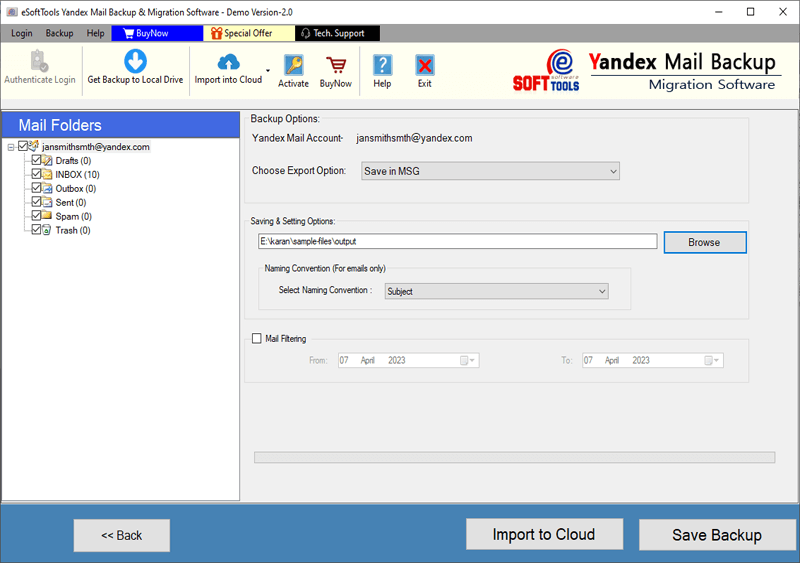Click the Drafts folder icon
Screen dimensions: 800x563
[47, 161]
